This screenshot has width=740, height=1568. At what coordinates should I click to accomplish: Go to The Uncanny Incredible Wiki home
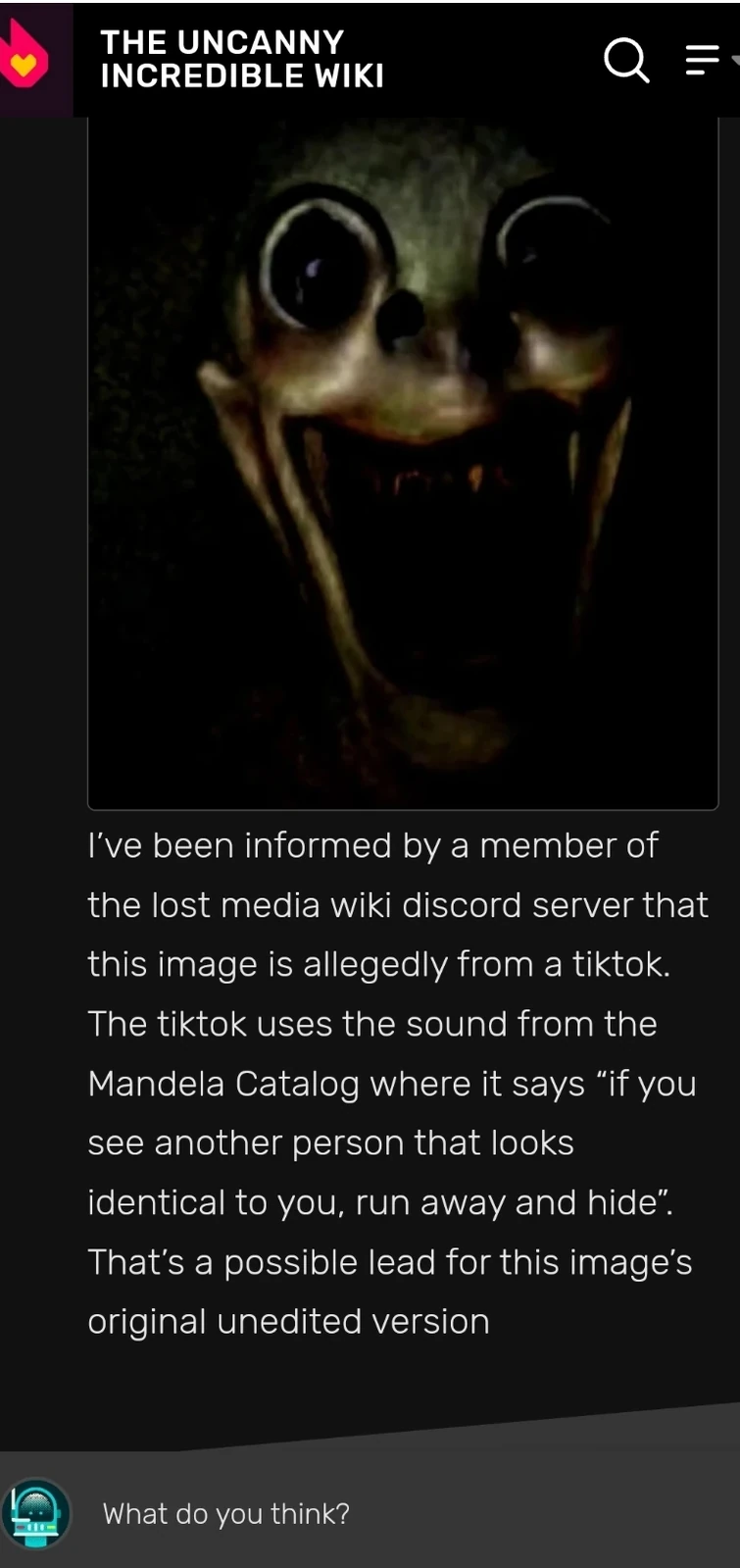(242, 59)
